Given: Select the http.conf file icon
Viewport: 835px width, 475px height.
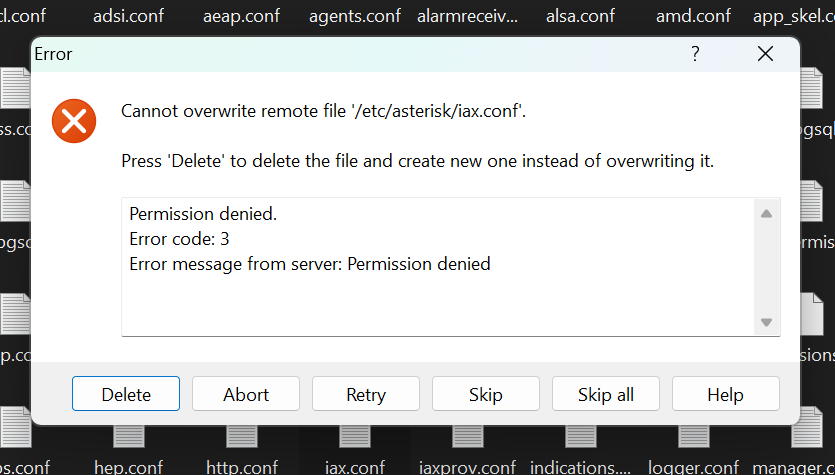Looking at the screenshot, I should (242, 437).
